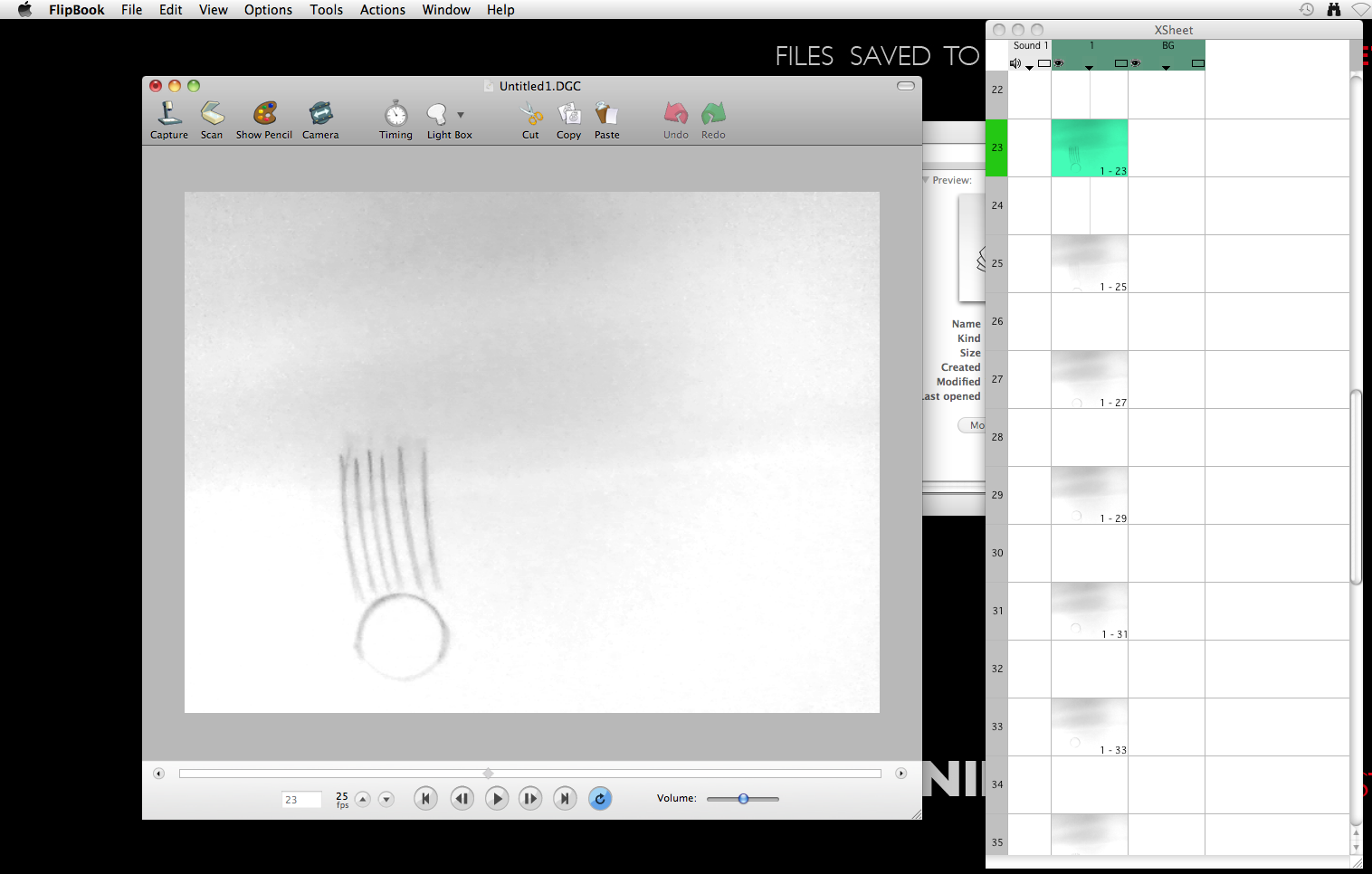Click the Capture tool icon

(x=169, y=114)
